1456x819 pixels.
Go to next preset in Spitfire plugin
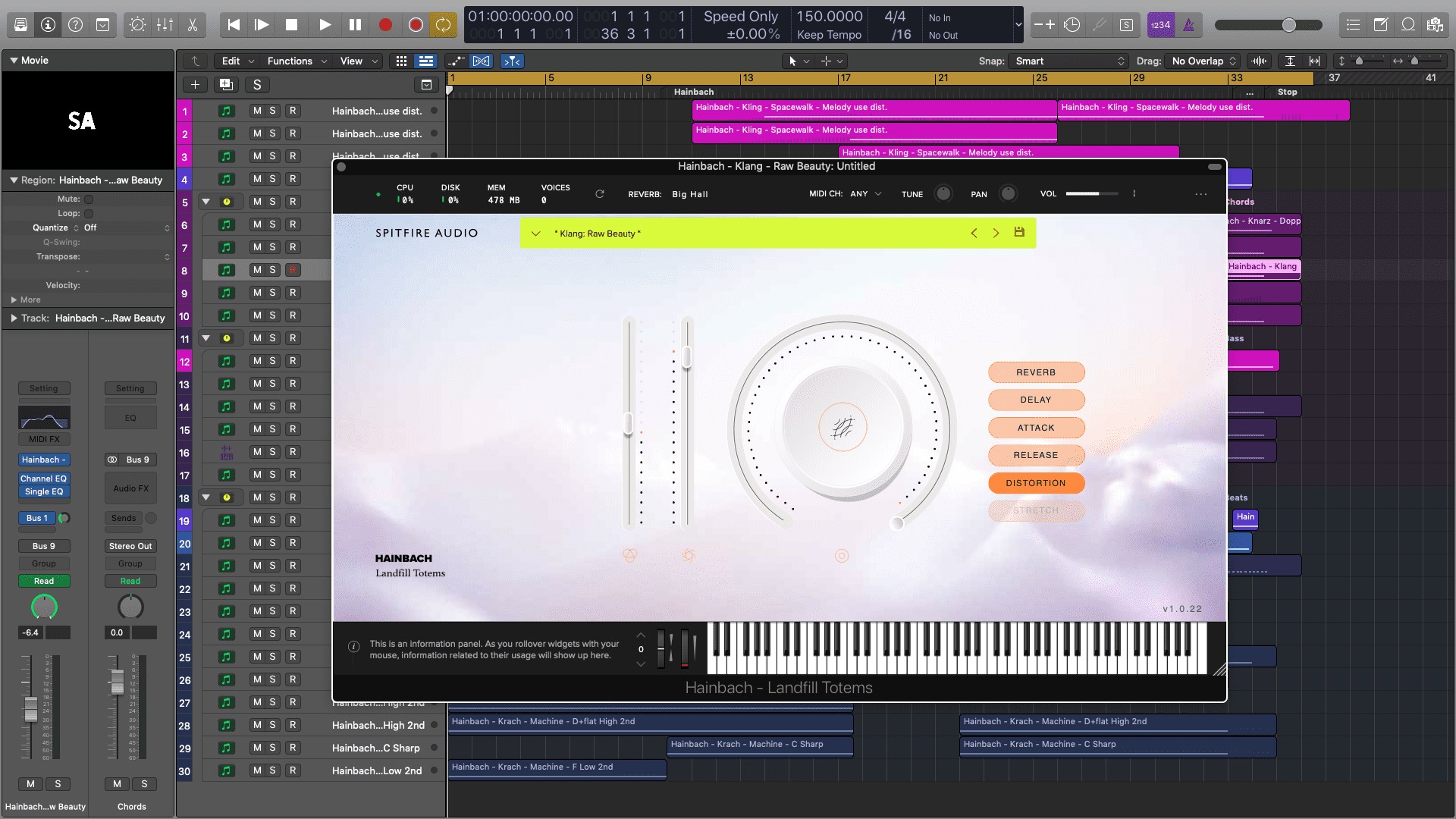(x=996, y=233)
